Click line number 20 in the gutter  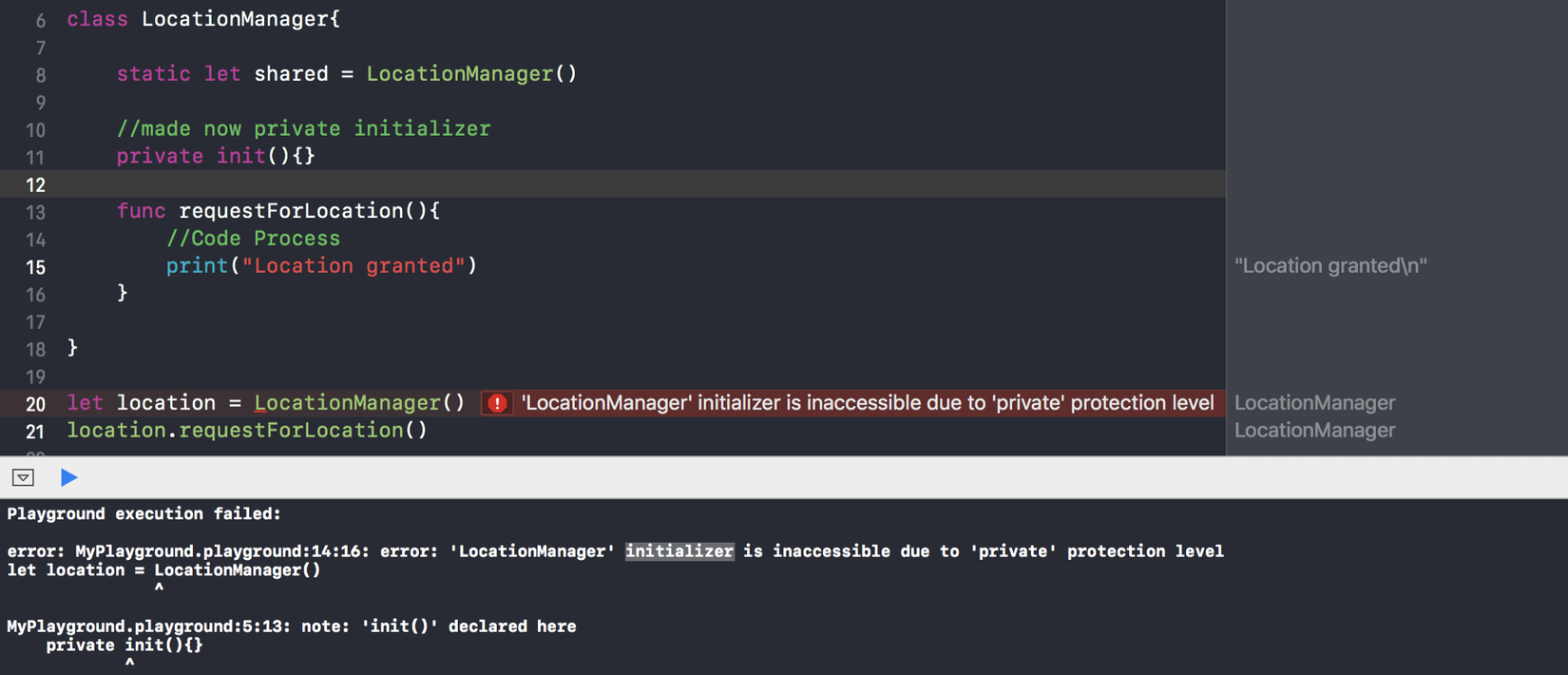pos(35,404)
